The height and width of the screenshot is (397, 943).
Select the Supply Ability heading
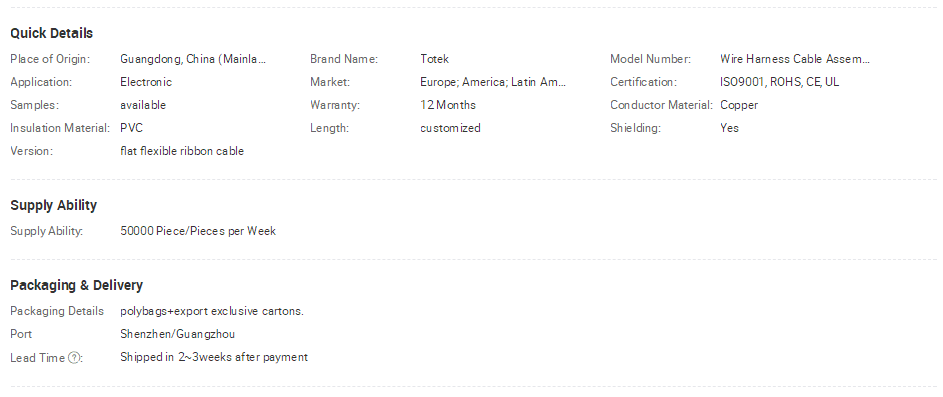tap(54, 205)
